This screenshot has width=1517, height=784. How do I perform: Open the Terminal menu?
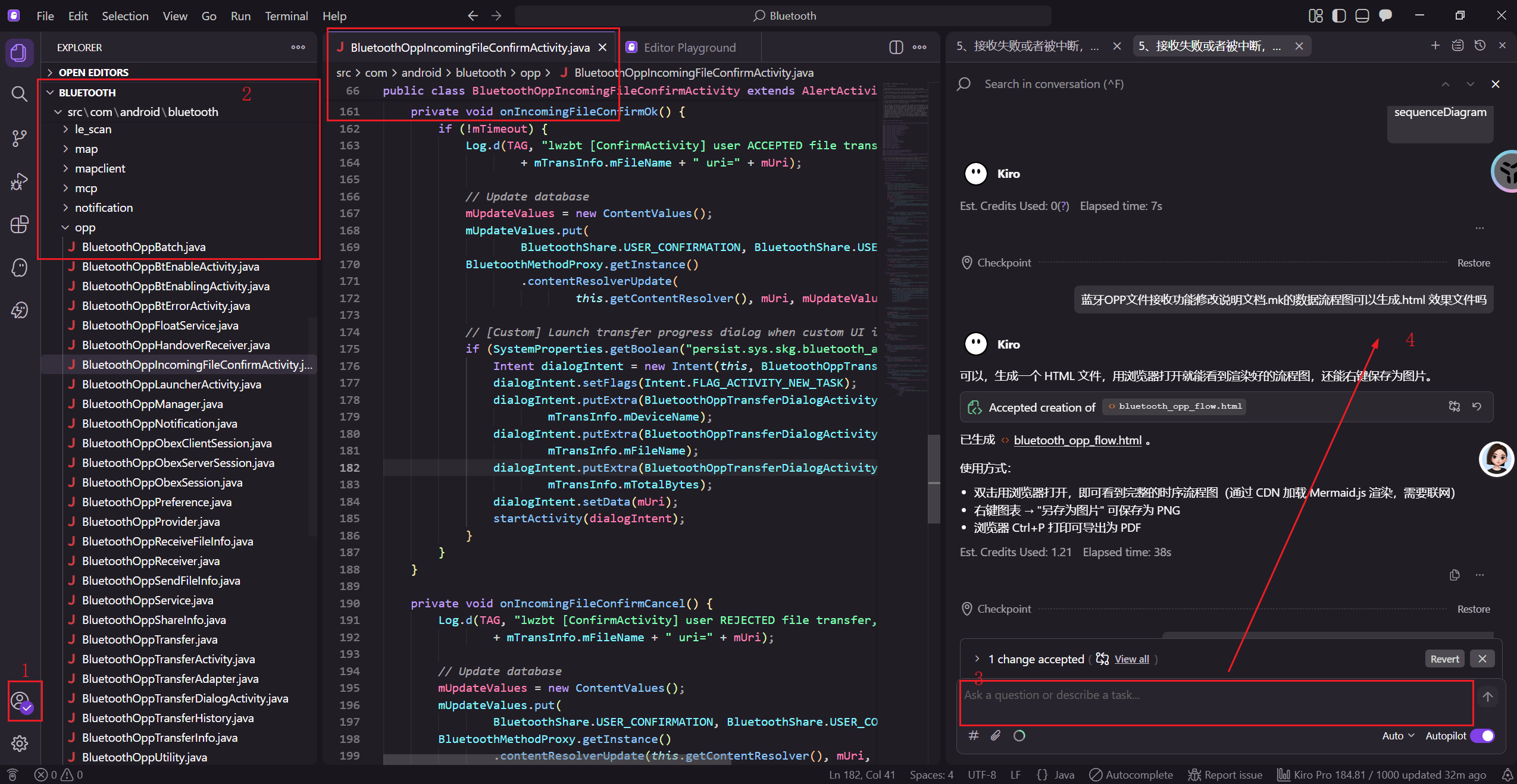pos(286,16)
